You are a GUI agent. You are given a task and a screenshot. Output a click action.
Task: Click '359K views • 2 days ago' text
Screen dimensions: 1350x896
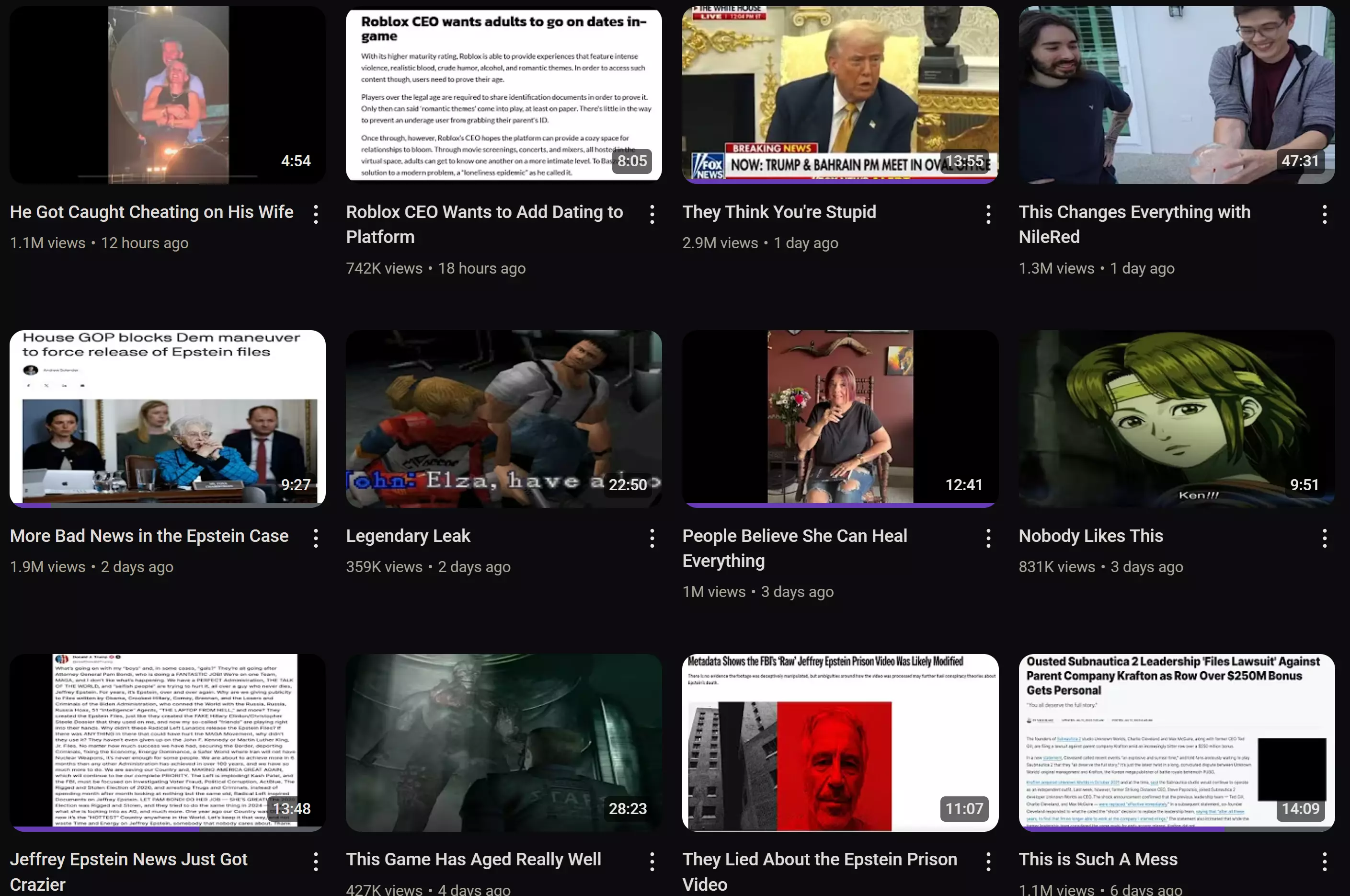pyautogui.click(x=428, y=567)
